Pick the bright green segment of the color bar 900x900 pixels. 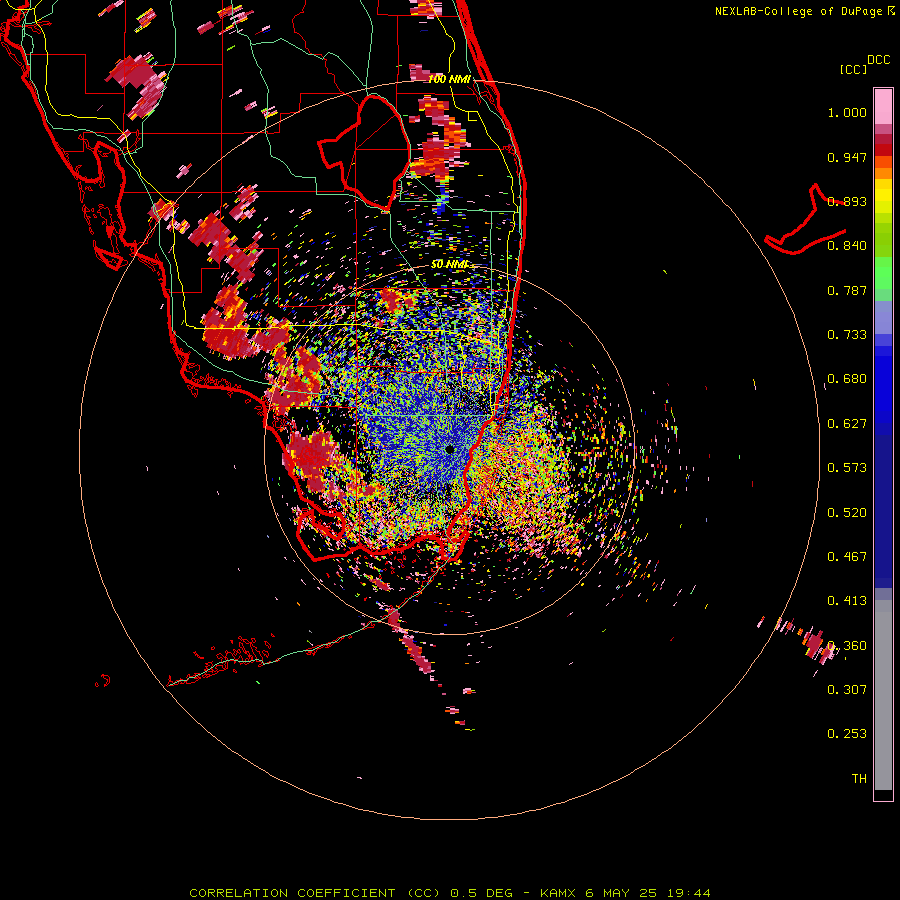click(x=883, y=273)
